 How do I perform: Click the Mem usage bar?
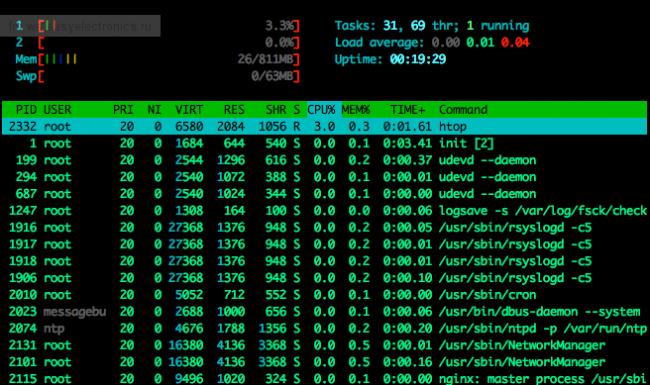[158, 59]
